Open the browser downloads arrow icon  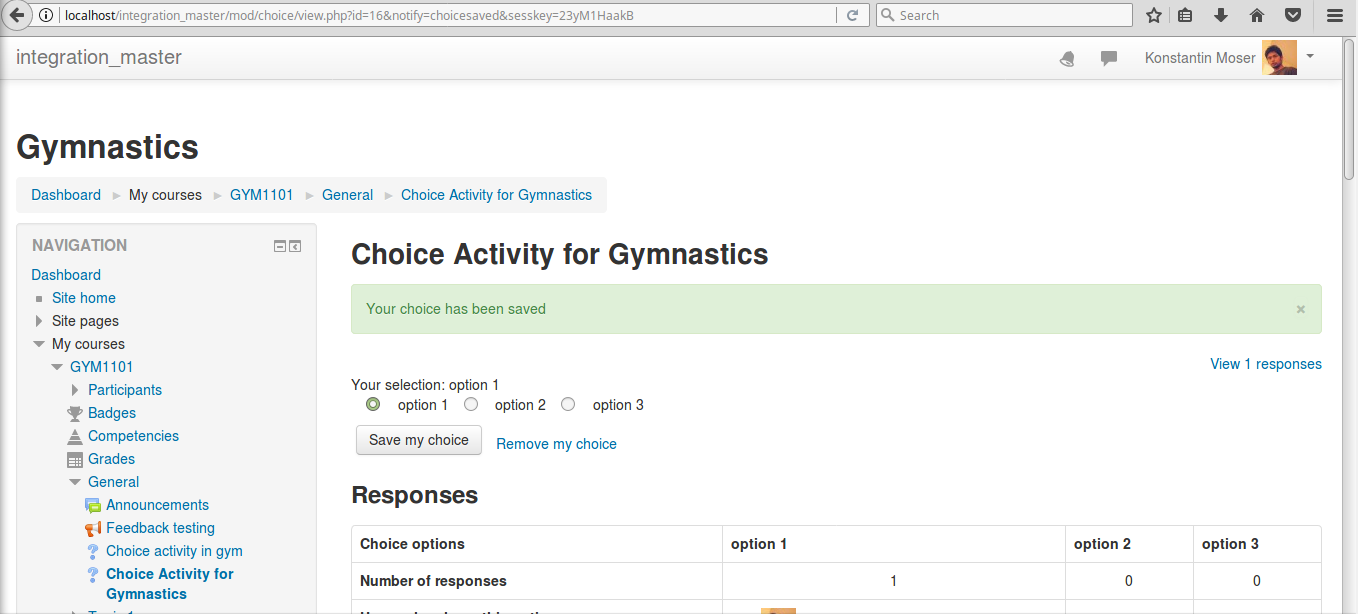[1221, 15]
